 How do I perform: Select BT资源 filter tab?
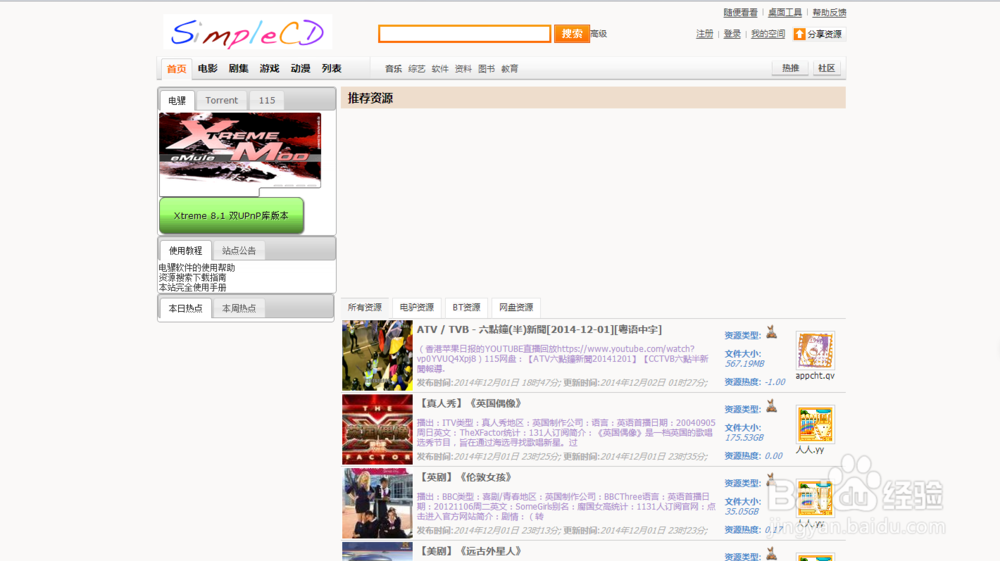click(466, 307)
